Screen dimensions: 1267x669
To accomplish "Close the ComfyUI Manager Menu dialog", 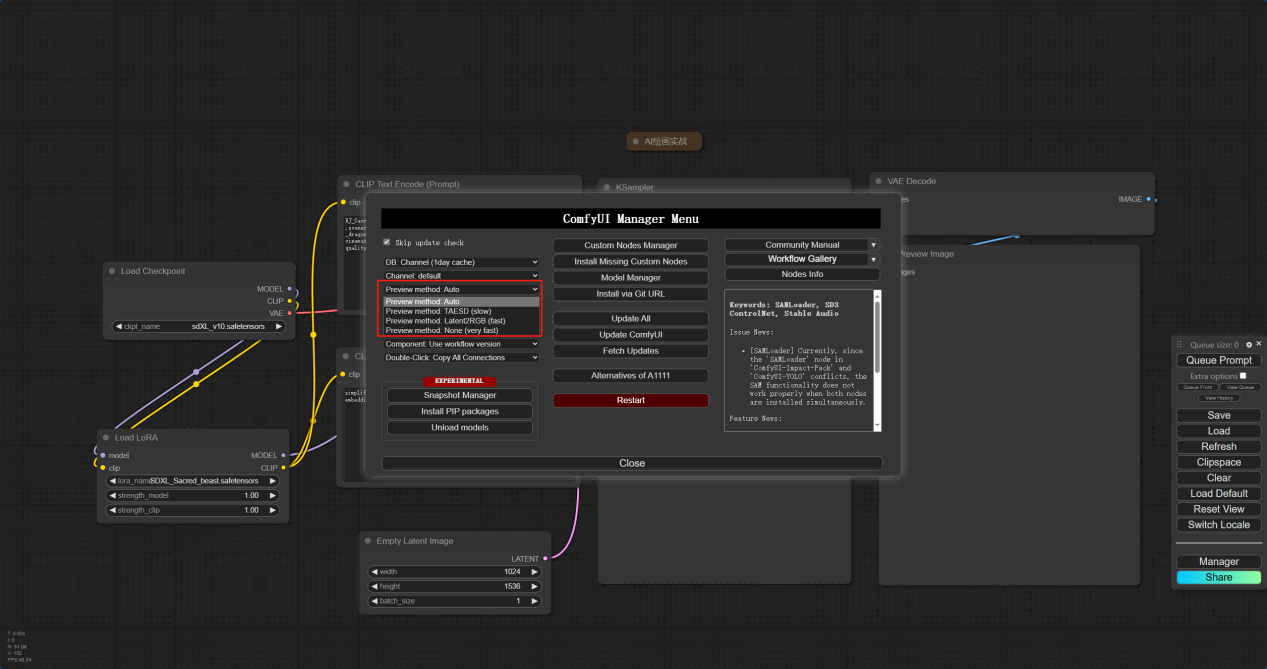I will (x=632, y=463).
